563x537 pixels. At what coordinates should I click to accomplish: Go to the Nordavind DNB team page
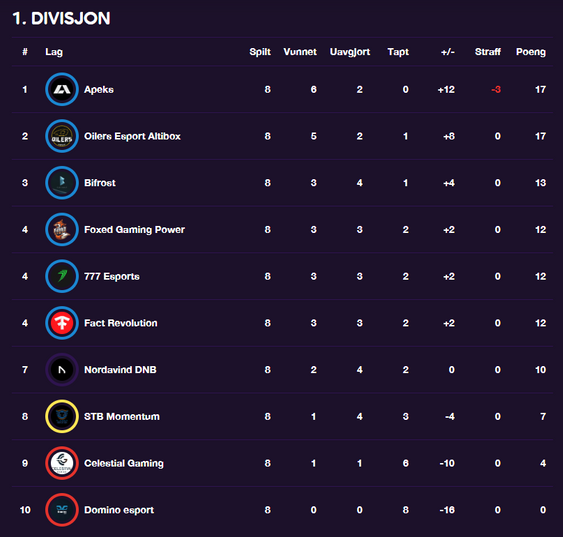120,370
